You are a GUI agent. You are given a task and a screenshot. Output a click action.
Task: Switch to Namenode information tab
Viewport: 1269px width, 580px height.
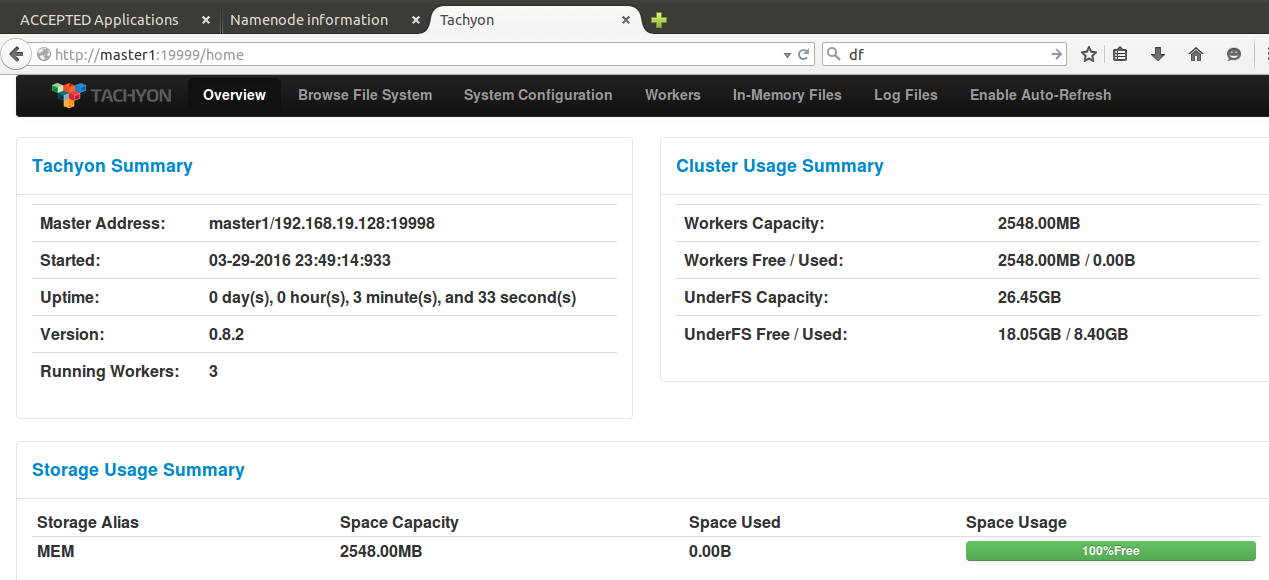pyautogui.click(x=309, y=20)
